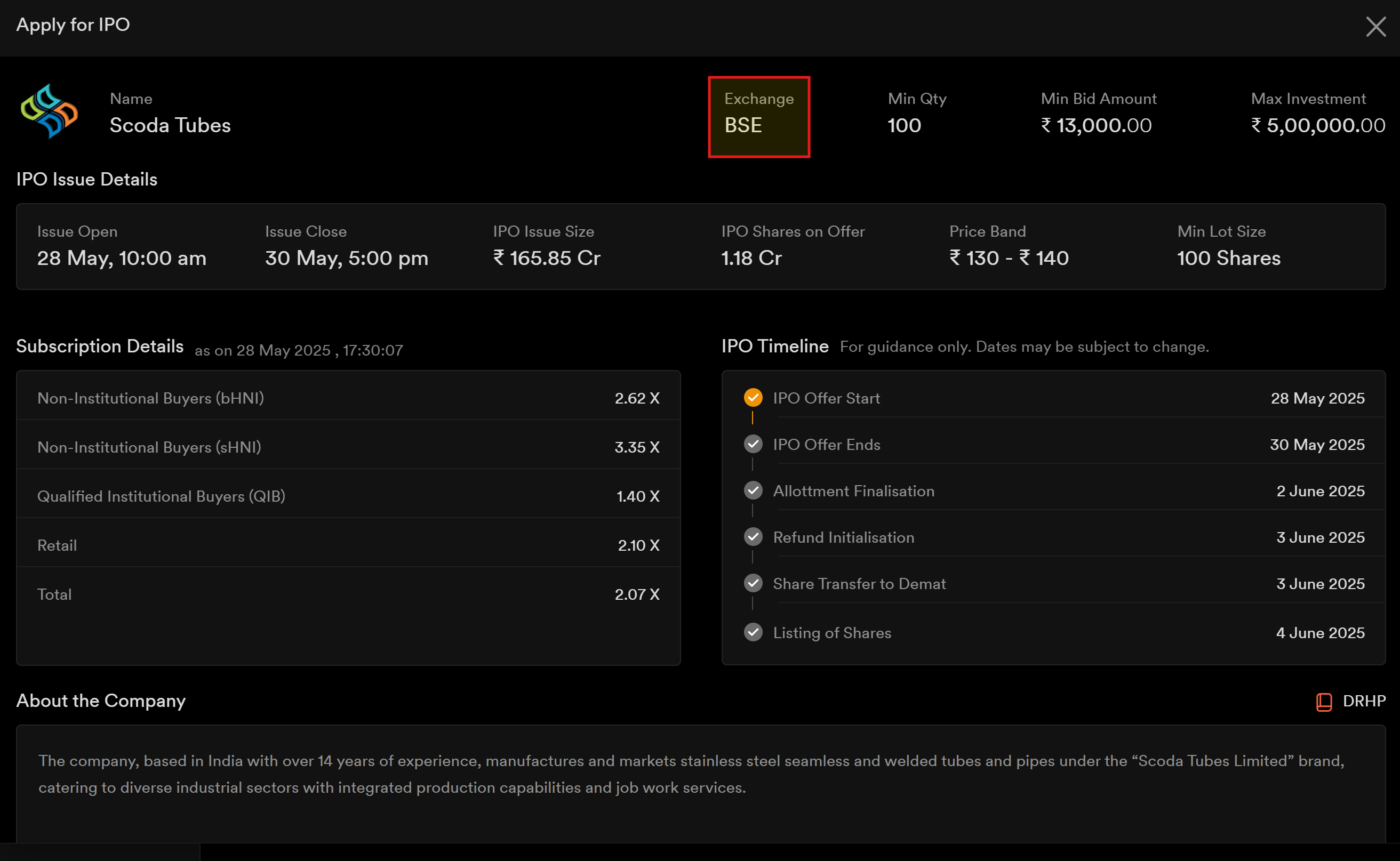Click the 'Total' subscription row label

[55, 594]
